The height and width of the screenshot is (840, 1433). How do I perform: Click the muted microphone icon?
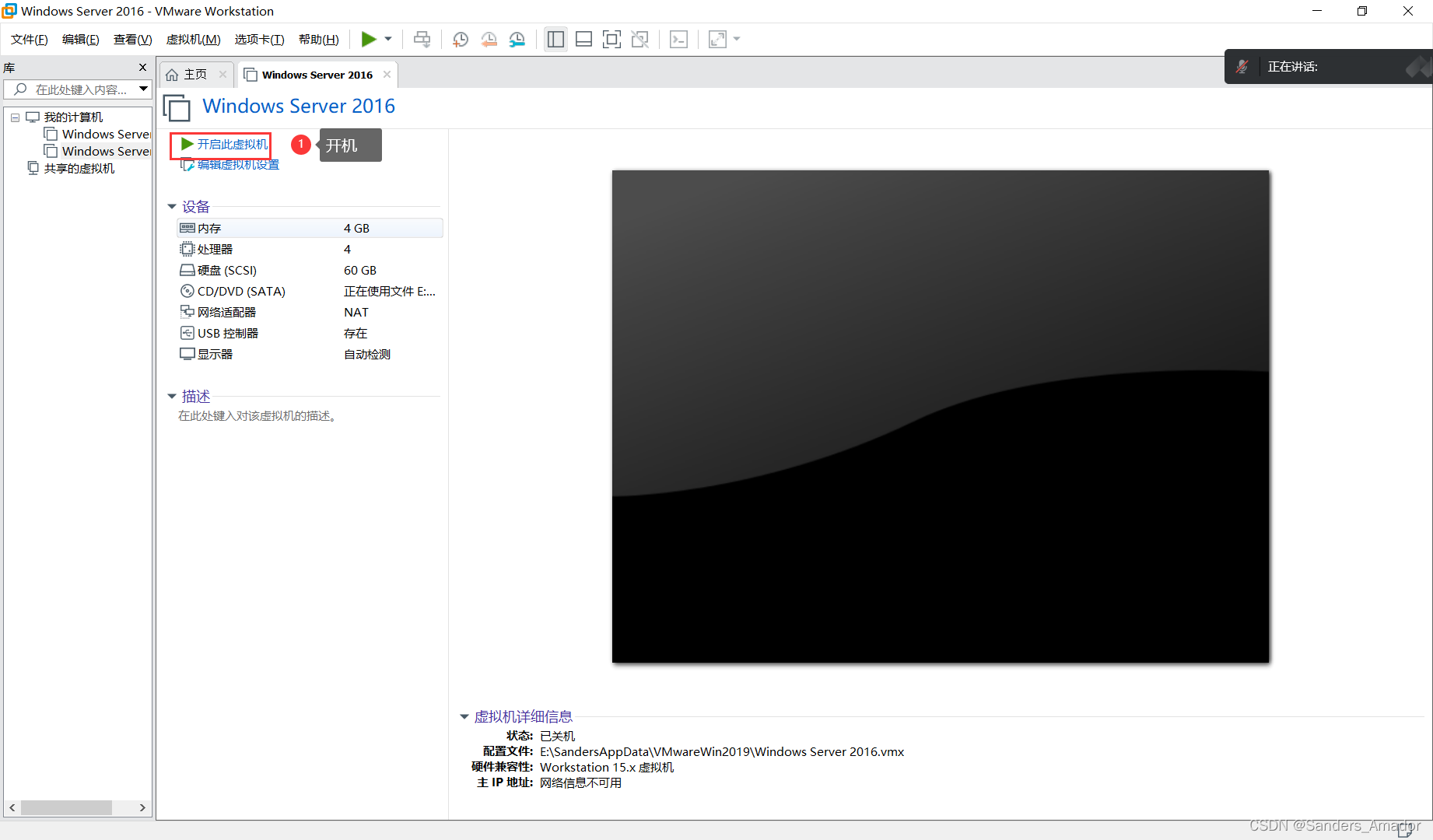[x=1242, y=67]
